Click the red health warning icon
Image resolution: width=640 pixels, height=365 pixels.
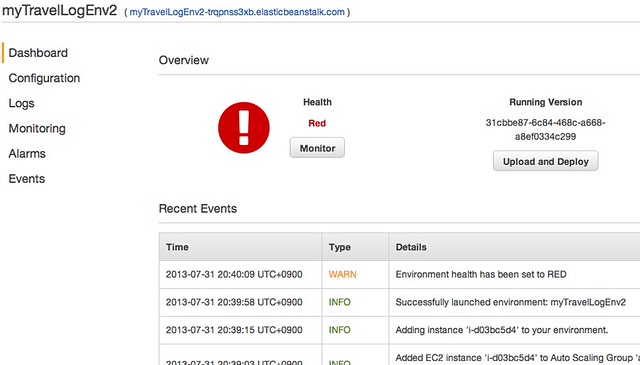point(244,128)
